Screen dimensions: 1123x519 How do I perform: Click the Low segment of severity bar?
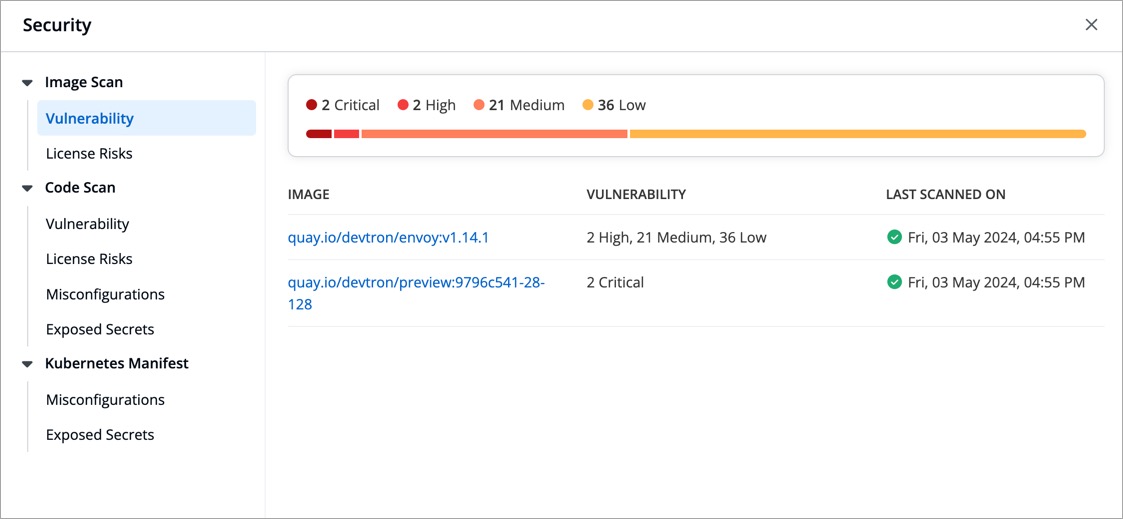tap(857, 134)
